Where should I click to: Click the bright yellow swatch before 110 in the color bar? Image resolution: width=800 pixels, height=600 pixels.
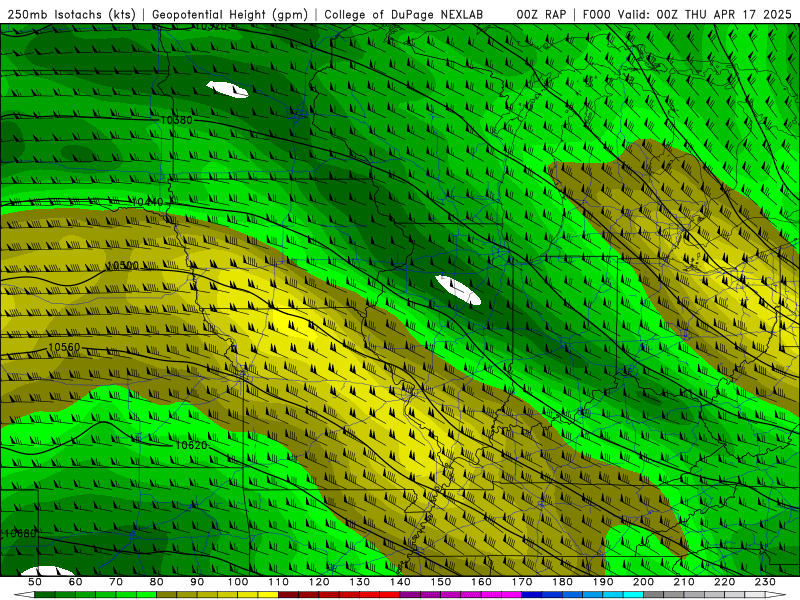point(268,595)
